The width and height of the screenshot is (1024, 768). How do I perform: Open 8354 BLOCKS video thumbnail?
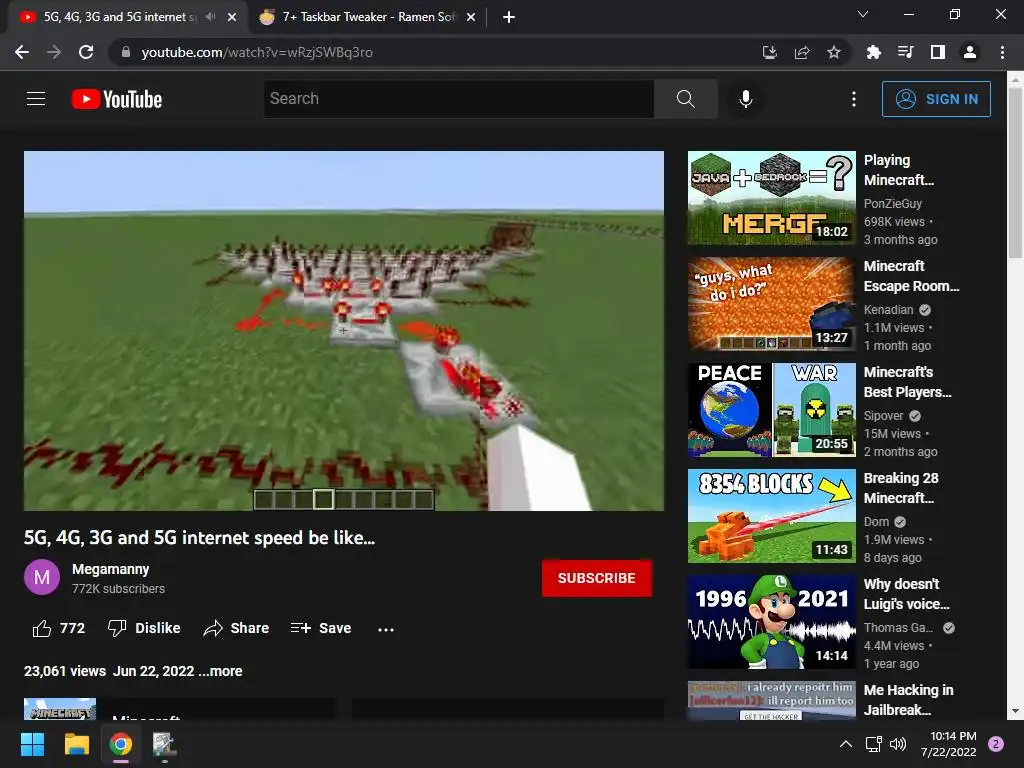click(771, 516)
